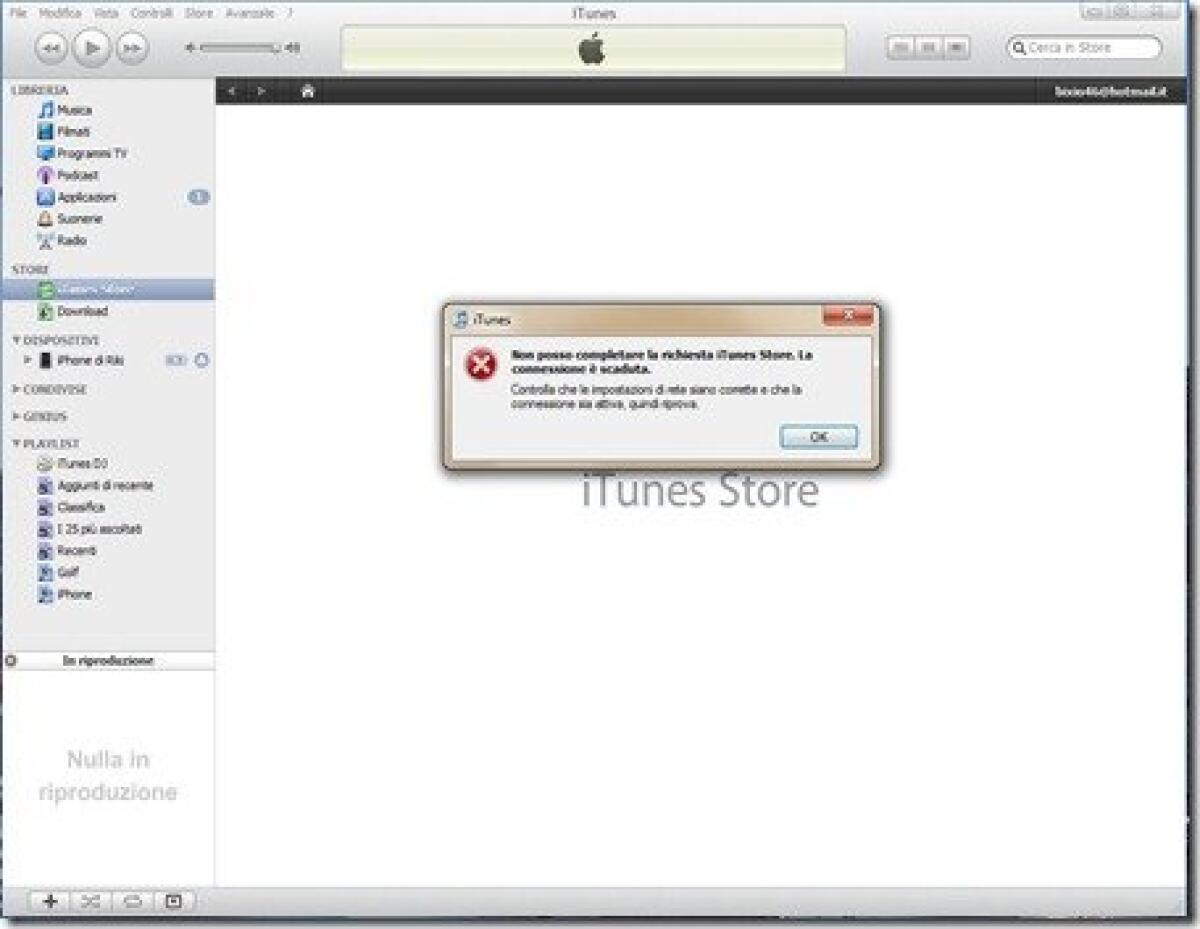The width and height of the screenshot is (1200, 929).
Task: Click the Store home button
Action: [x=307, y=90]
